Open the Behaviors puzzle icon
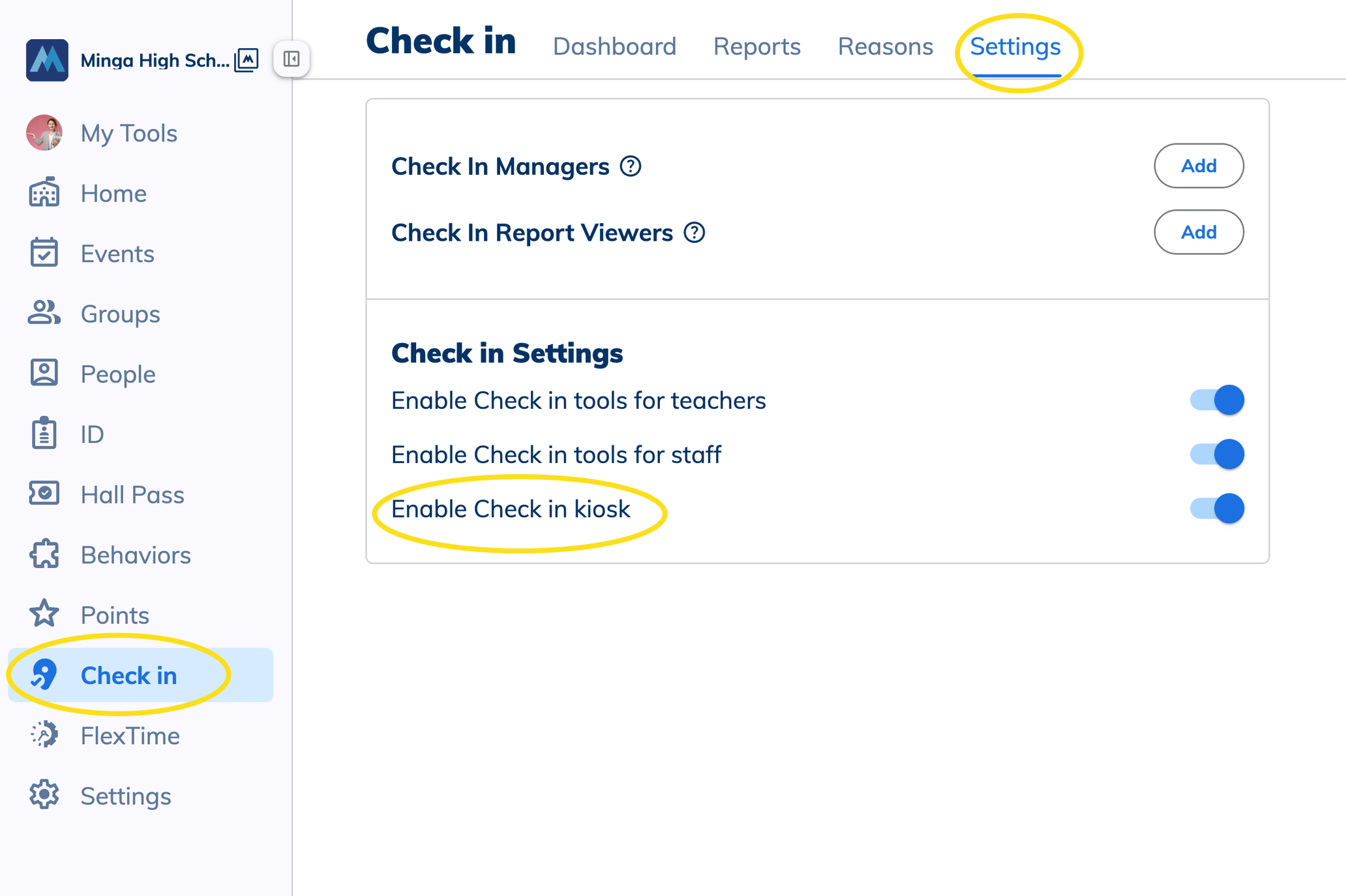The height and width of the screenshot is (896, 1346). click(x=43, y=554)
